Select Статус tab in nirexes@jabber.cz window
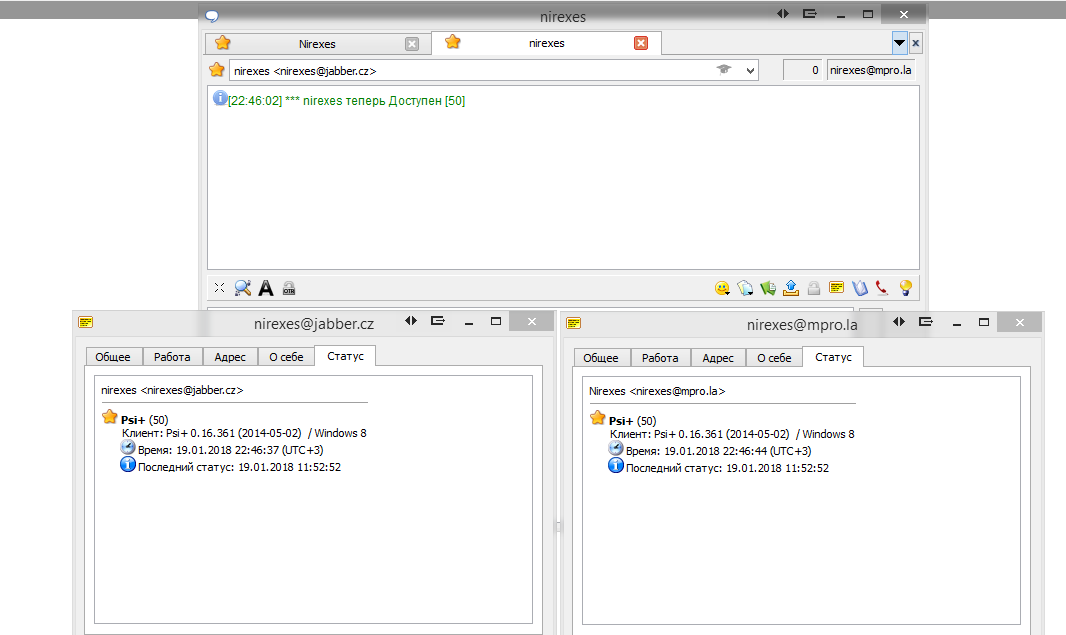 [x=345, y=356]
